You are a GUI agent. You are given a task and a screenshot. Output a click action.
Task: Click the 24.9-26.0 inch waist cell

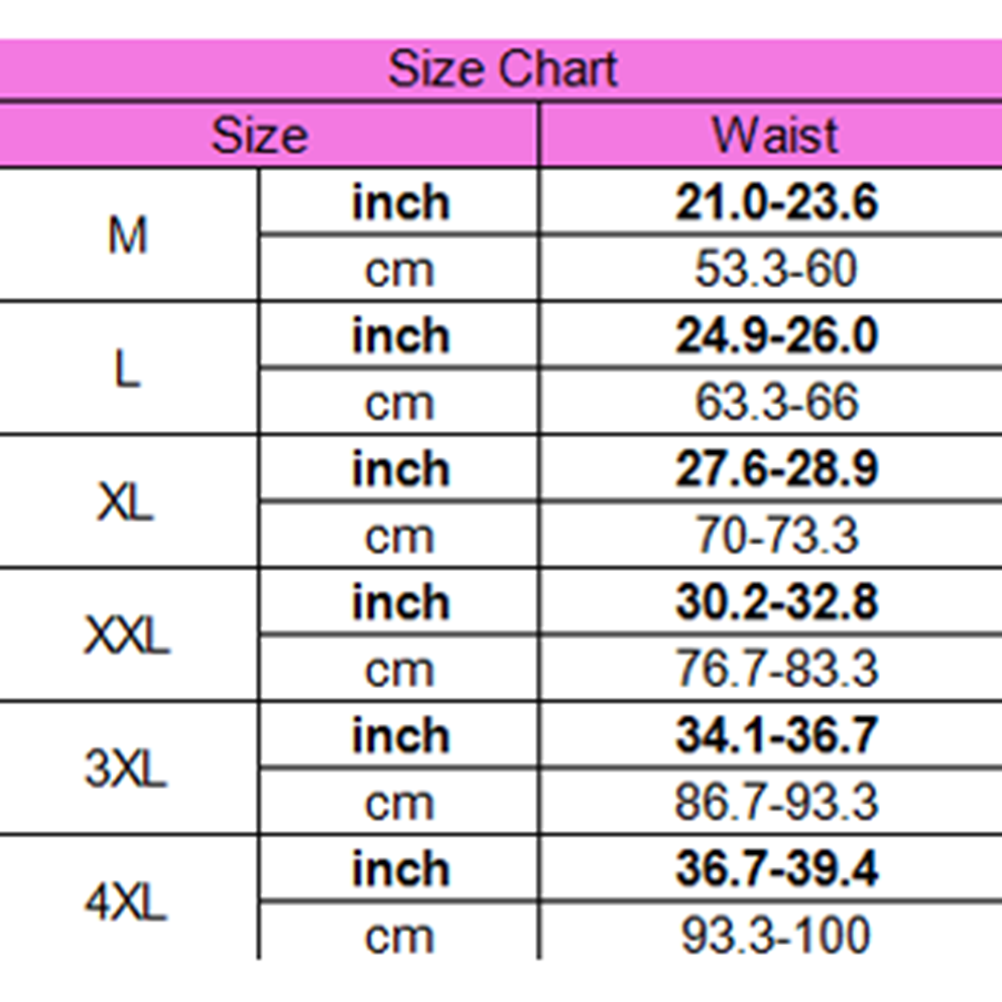click(776, 336)
